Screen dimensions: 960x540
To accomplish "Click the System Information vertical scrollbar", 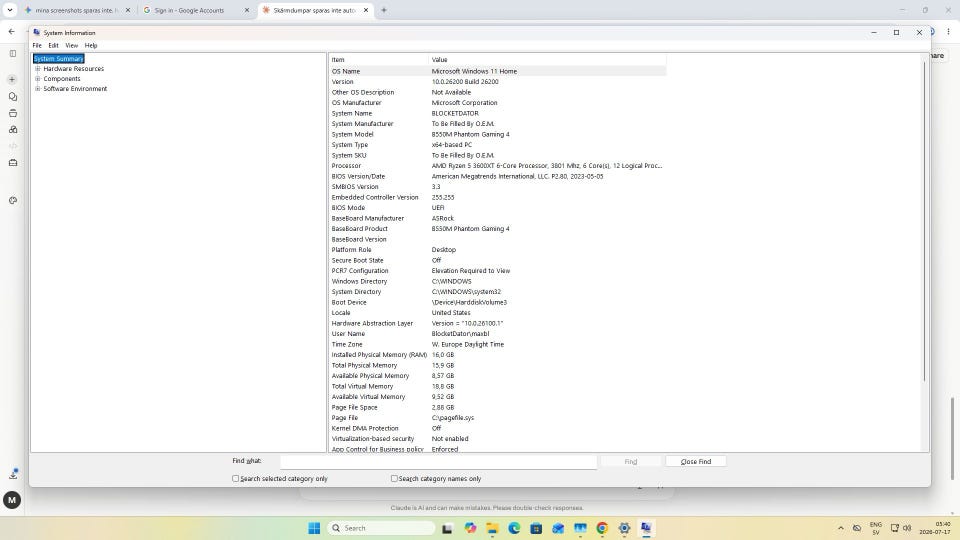I will 924,220.
